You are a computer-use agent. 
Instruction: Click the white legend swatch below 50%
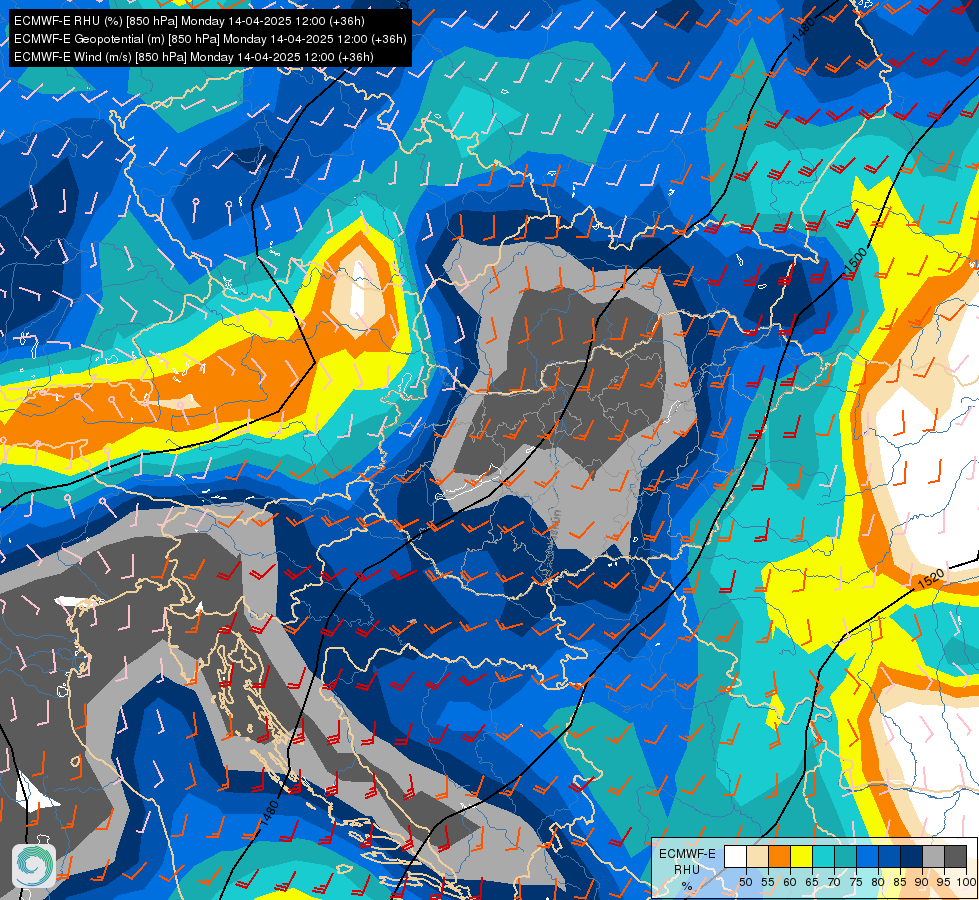(735, 856)
